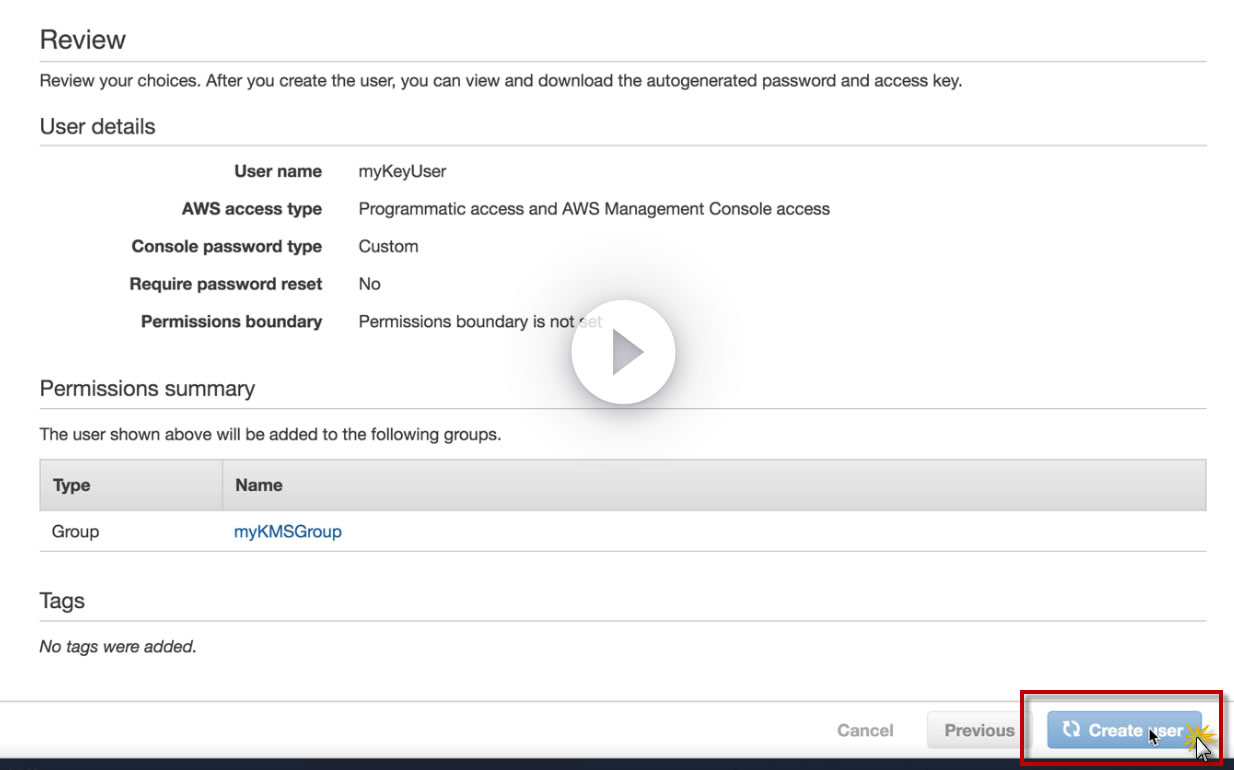Go back with the Previous button
Viewport: 1234px width, 770px height.
point(979,730)
